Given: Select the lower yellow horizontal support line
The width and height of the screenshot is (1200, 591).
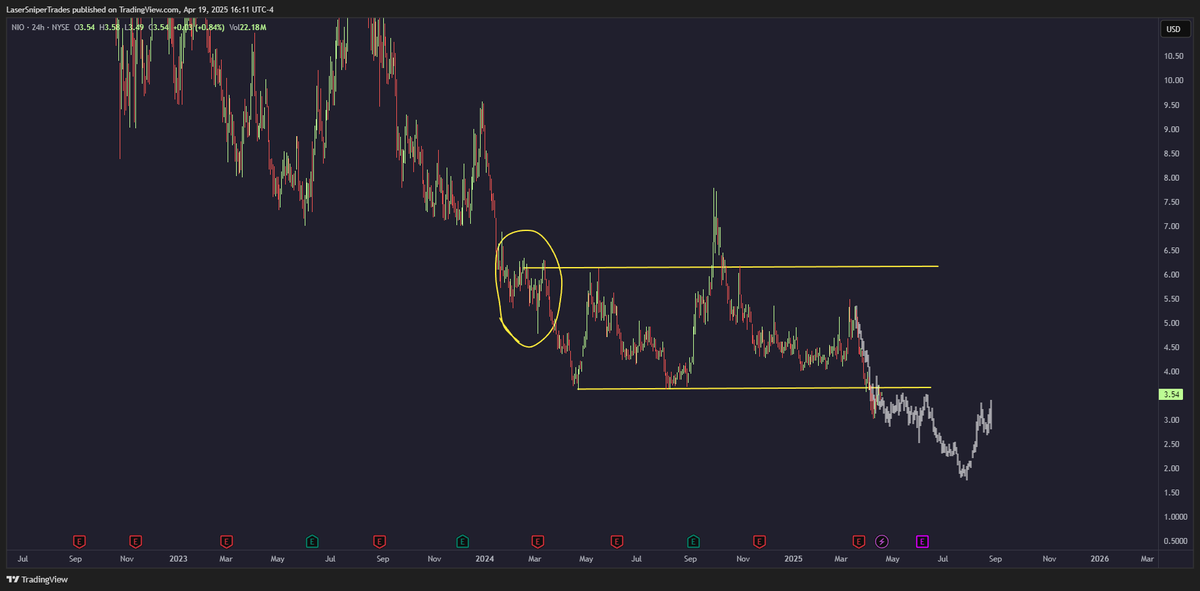Looking at the screenshot, I should coord(754,388).
